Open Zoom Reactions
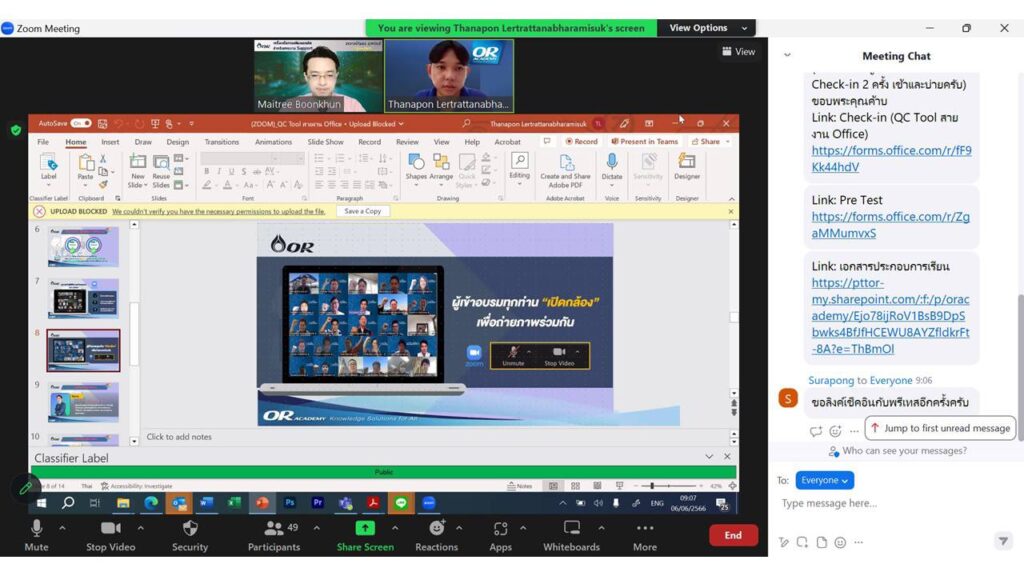 pyautogui.click(x=436, y=536)
